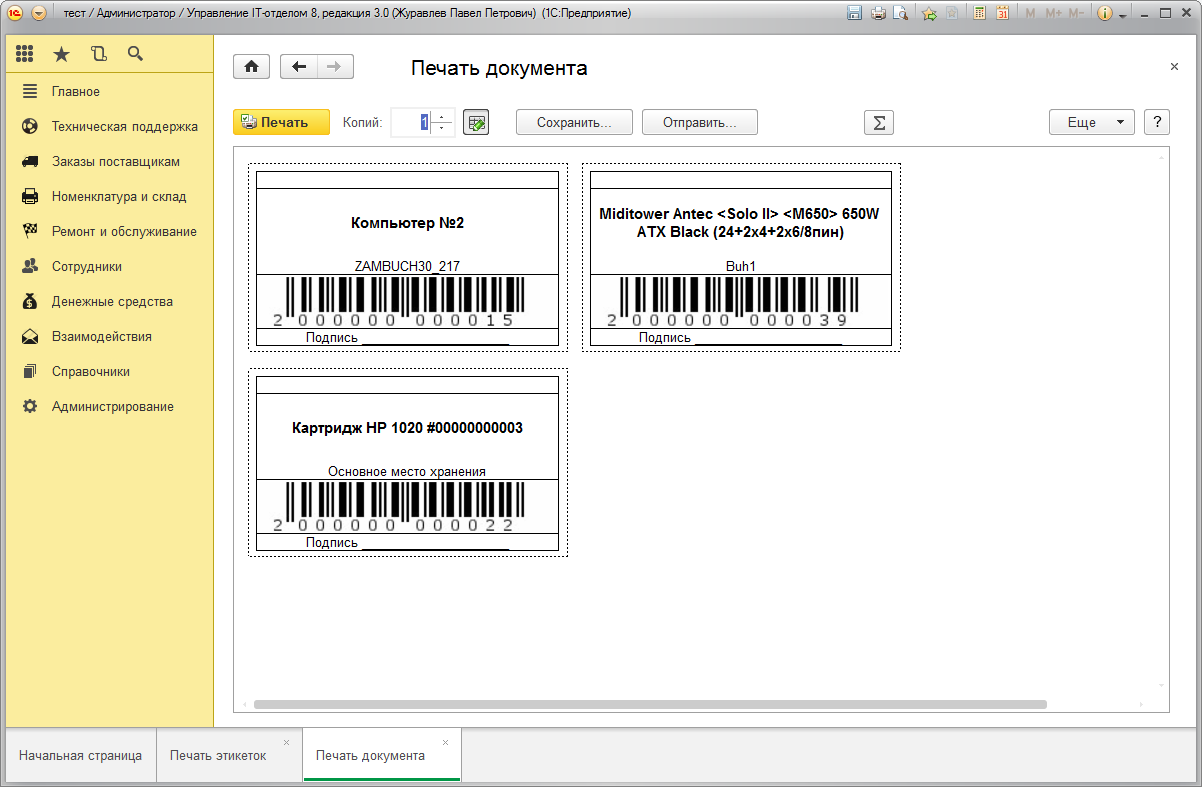The height and width of the screenshot is (787, 1202).
Task: Open the Заказы поставщикам section
Action: pos(116,161)
